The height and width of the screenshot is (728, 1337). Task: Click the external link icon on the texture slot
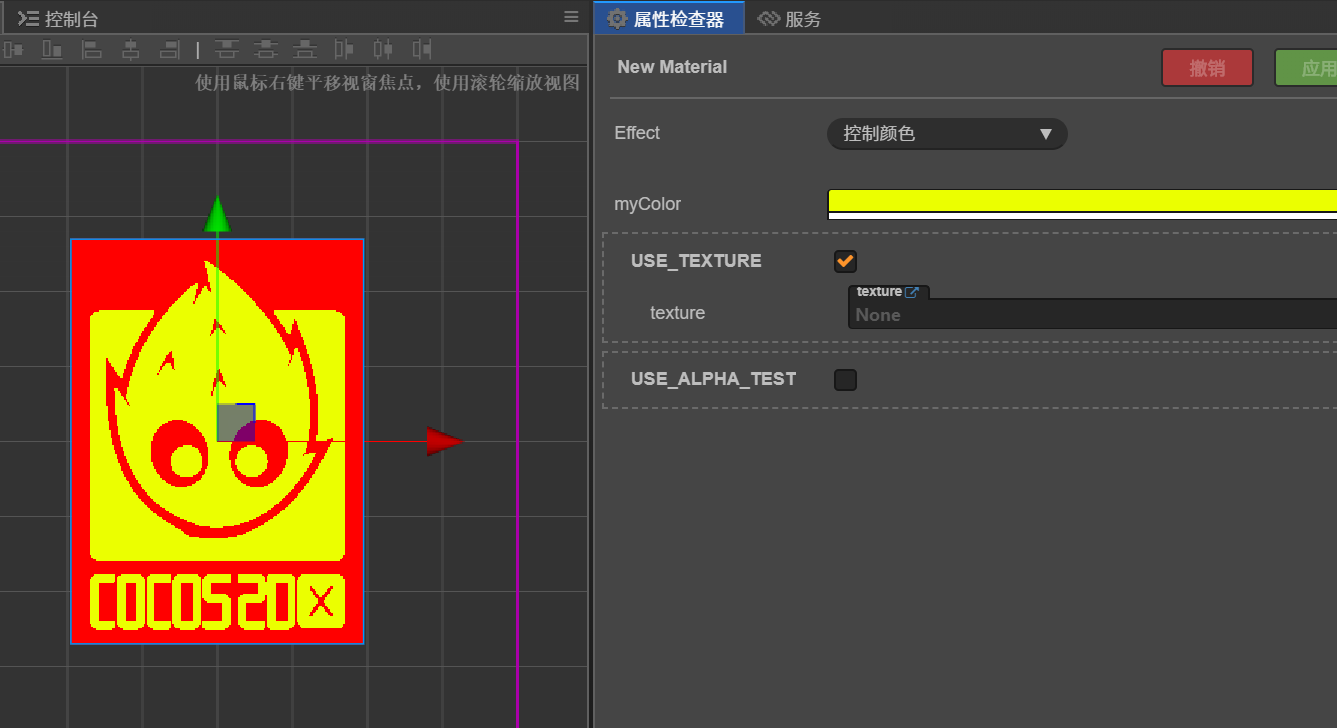point(912,292)
